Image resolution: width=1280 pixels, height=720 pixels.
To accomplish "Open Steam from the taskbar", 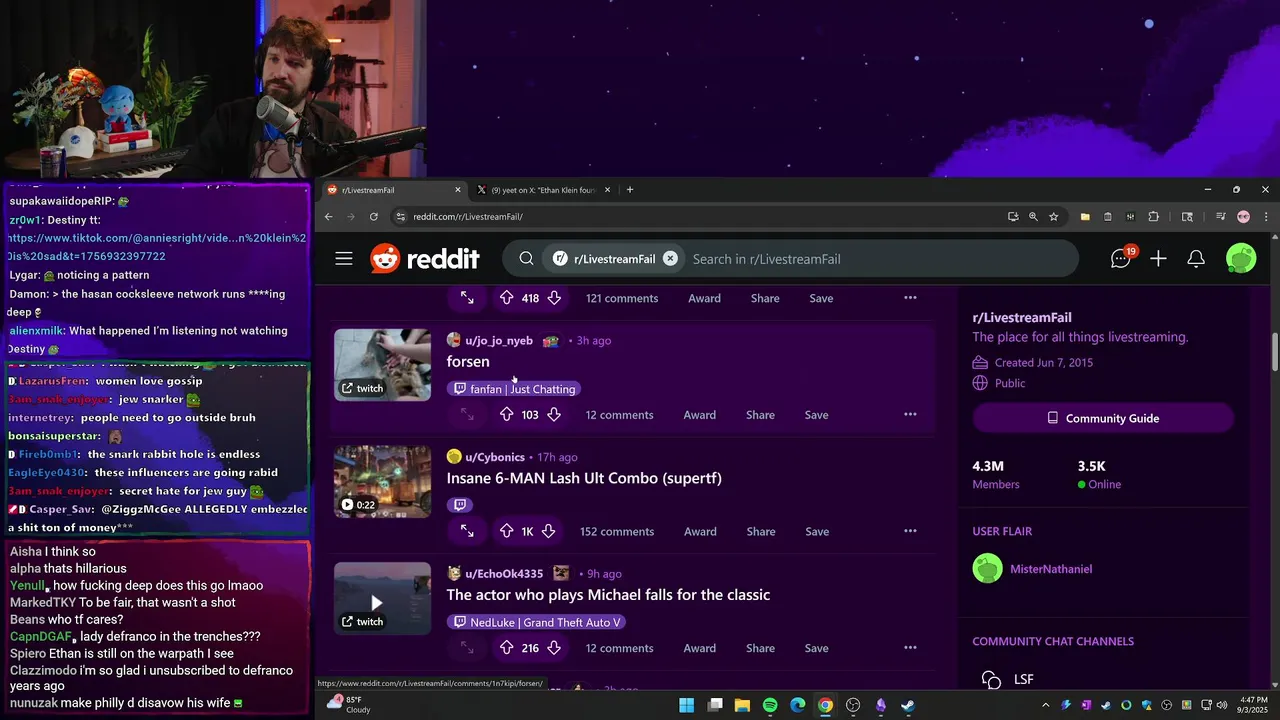I will [907, 705].
